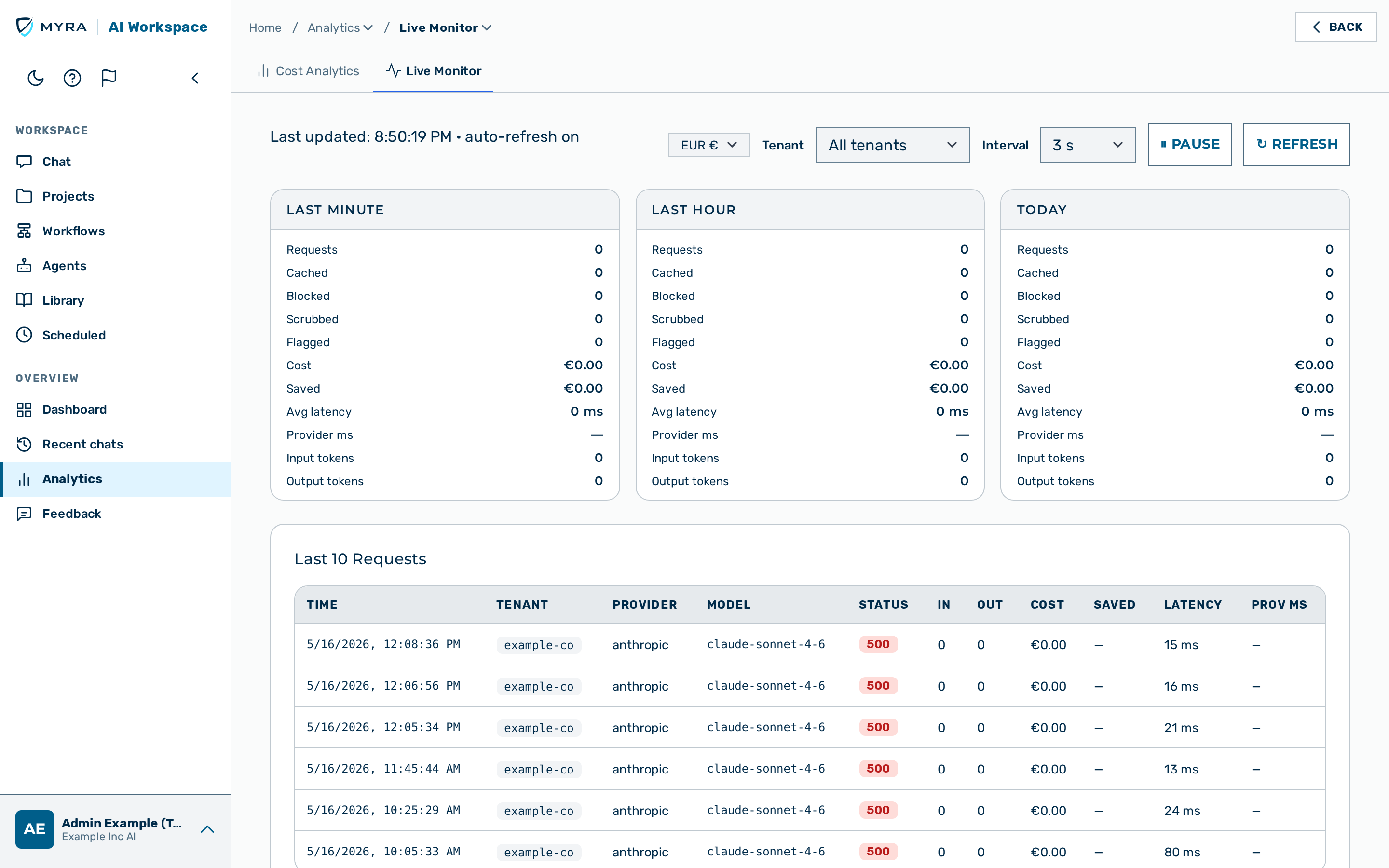Pause auto-refresh

pos(1189,145)
